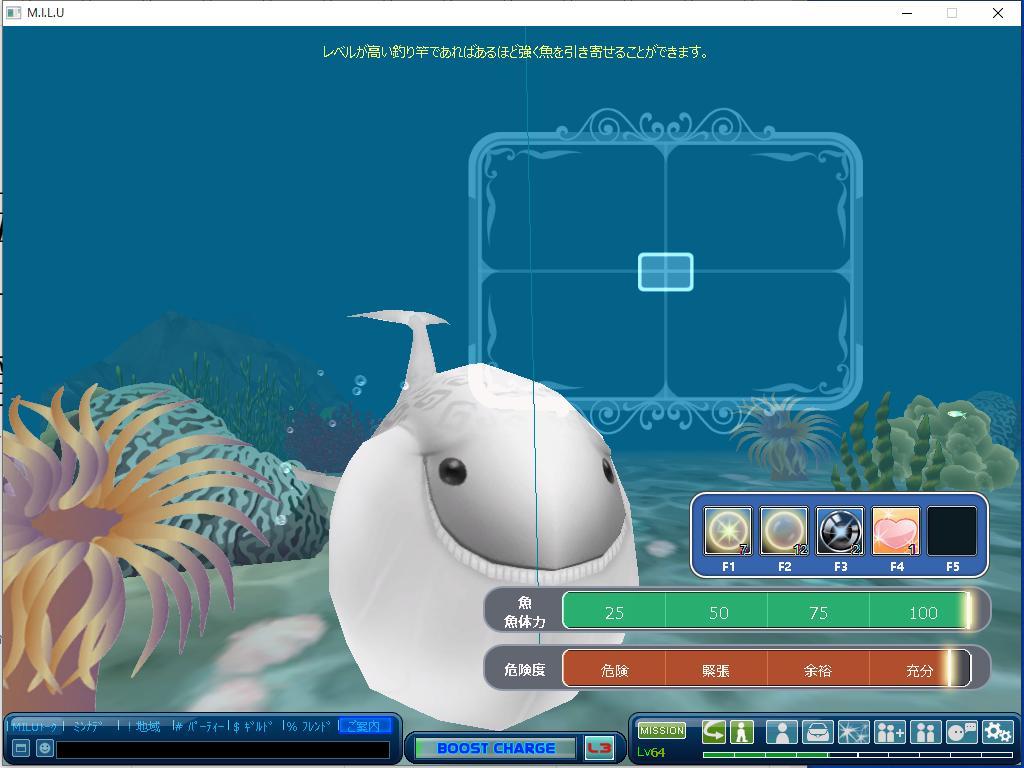Use the F1 sparkle skill item
The width and height of the screenshot is (1024, 768).
728,531
